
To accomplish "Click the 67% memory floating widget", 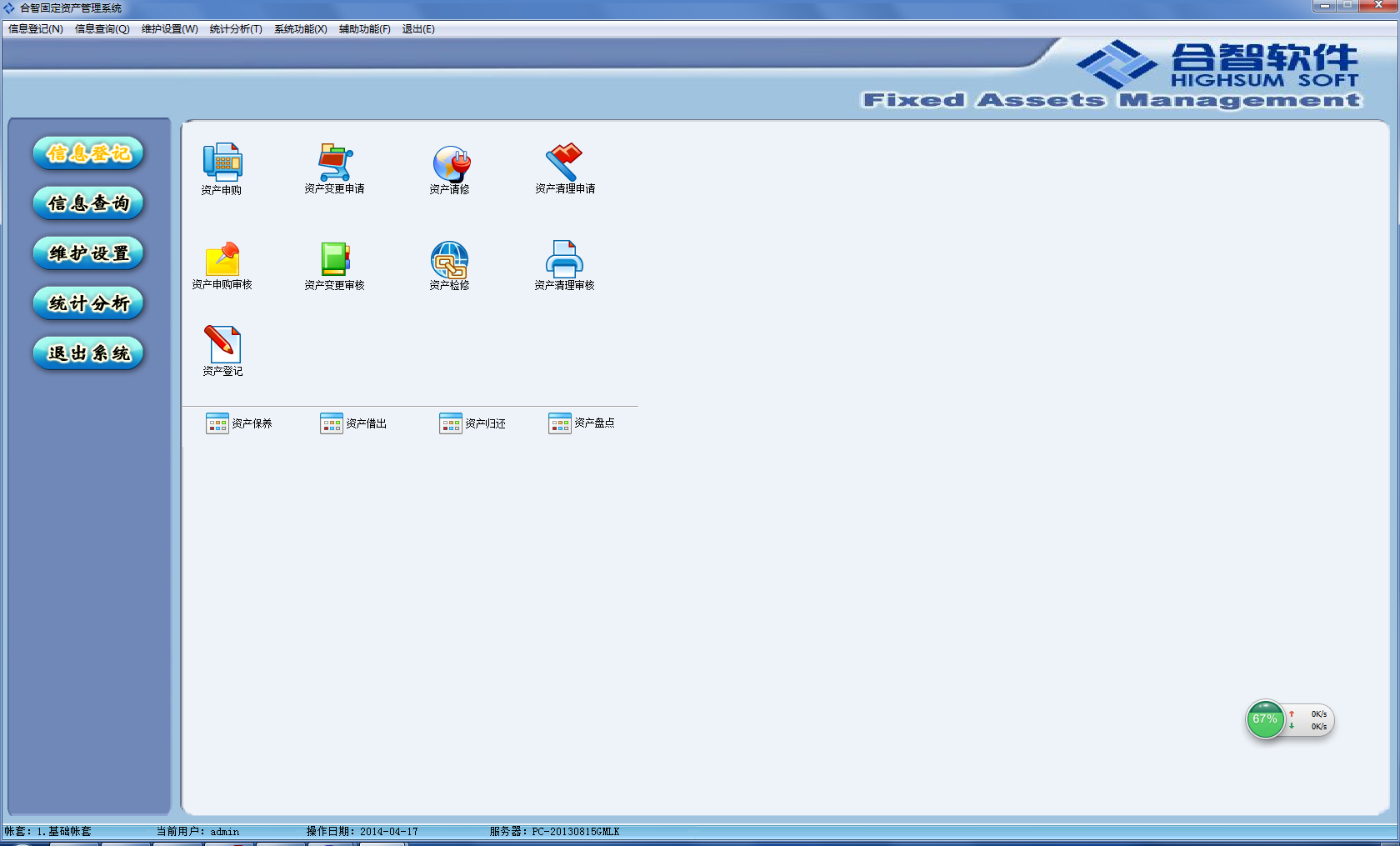I will click(x=1265, y=719).
